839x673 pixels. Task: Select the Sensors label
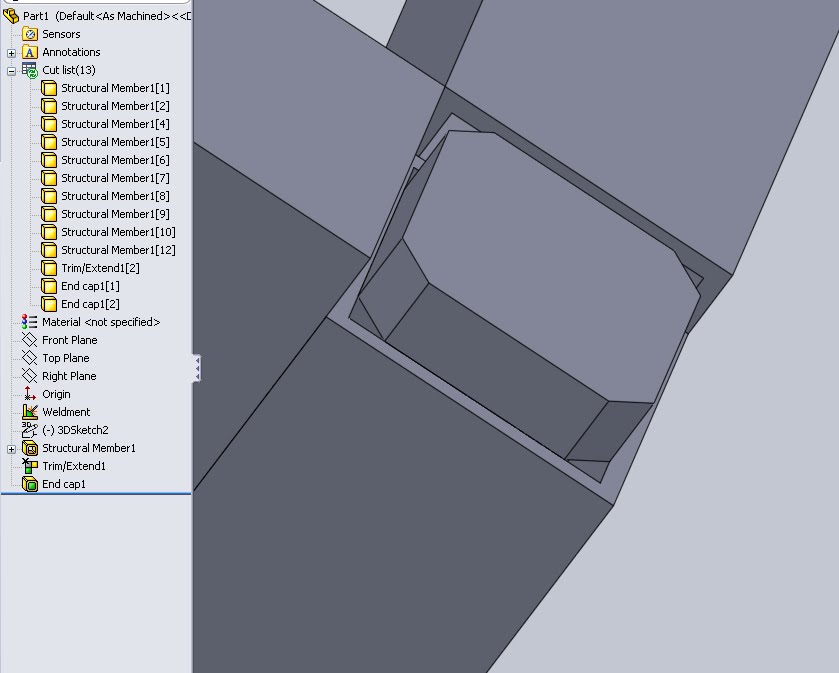coord(61,34)
